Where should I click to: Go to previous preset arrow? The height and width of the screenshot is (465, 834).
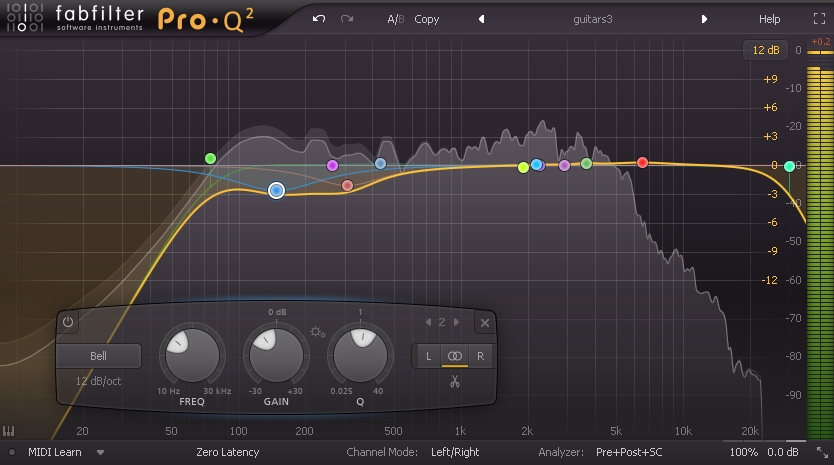click(481, 19)
